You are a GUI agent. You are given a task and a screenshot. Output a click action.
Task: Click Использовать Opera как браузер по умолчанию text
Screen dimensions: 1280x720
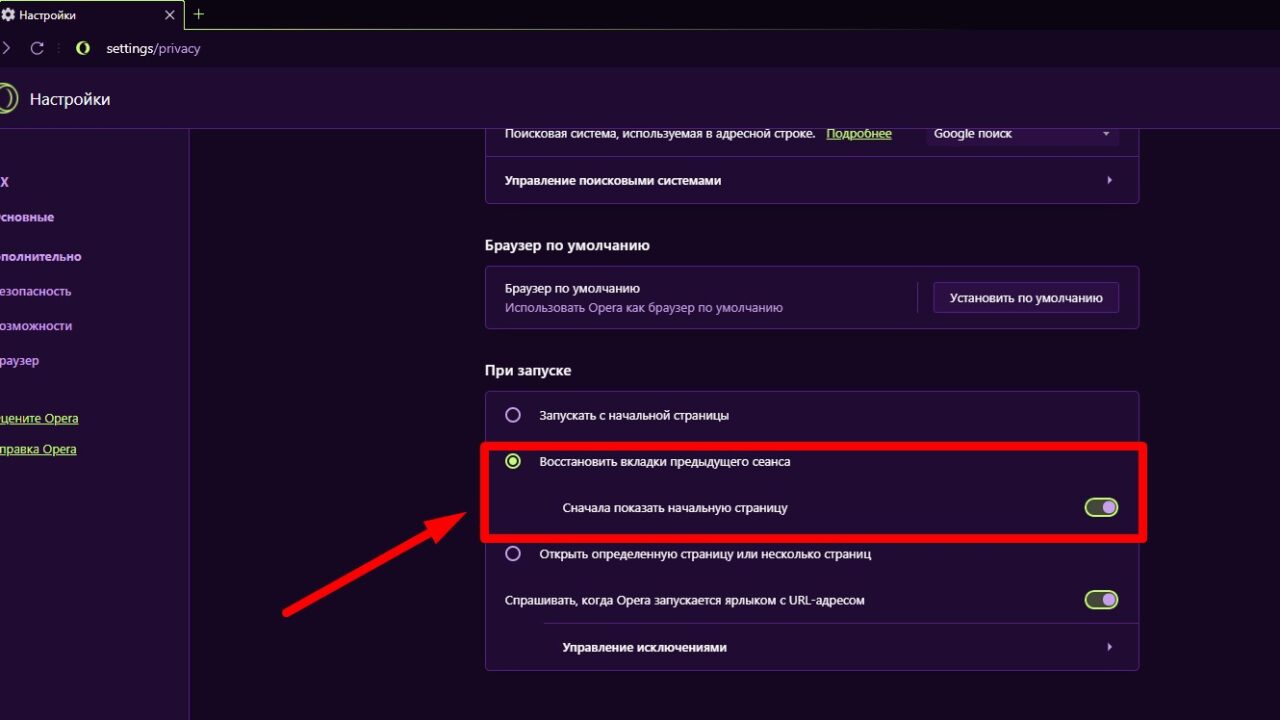click(x=644, y=308)
